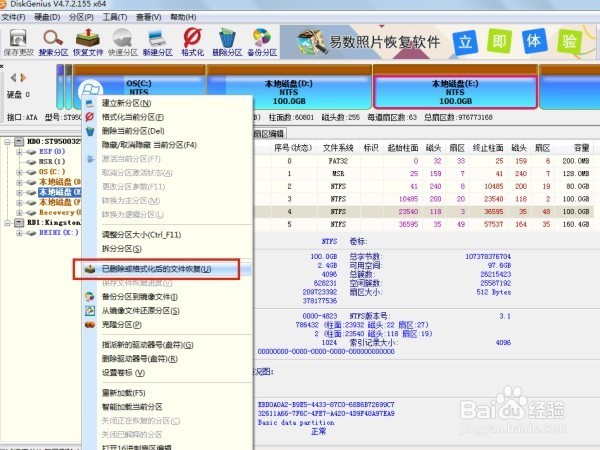
Task: Click the trash icon beside 删除当前分区
Action: point(90,131)
